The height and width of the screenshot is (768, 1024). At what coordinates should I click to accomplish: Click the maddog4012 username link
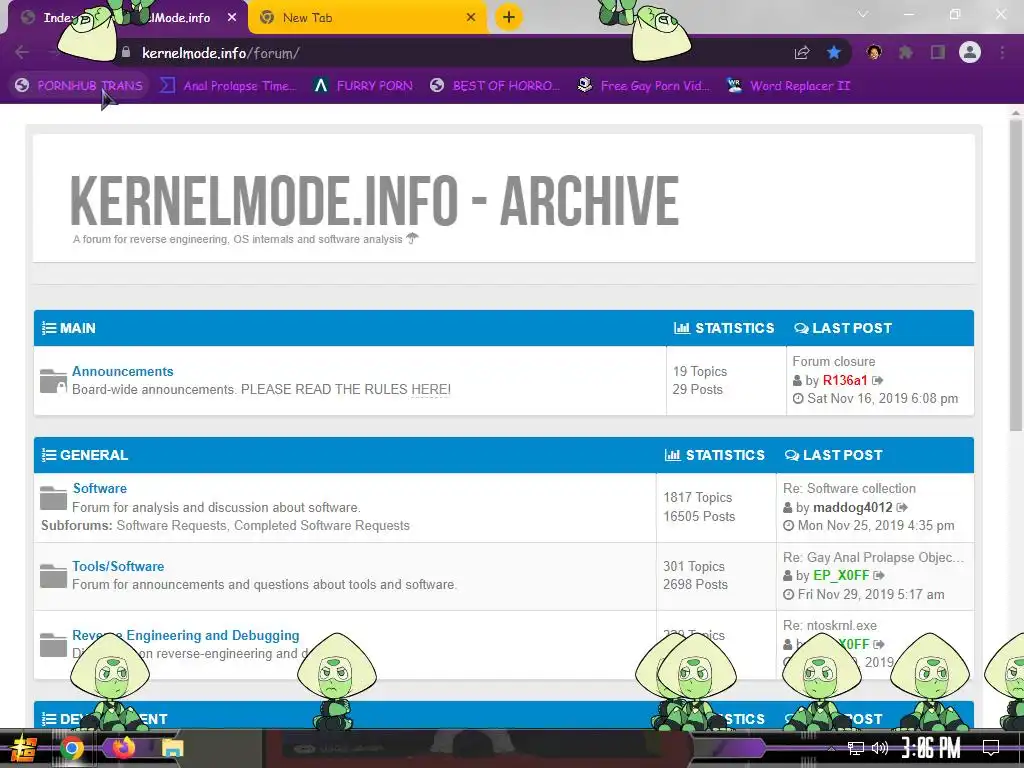853,507
